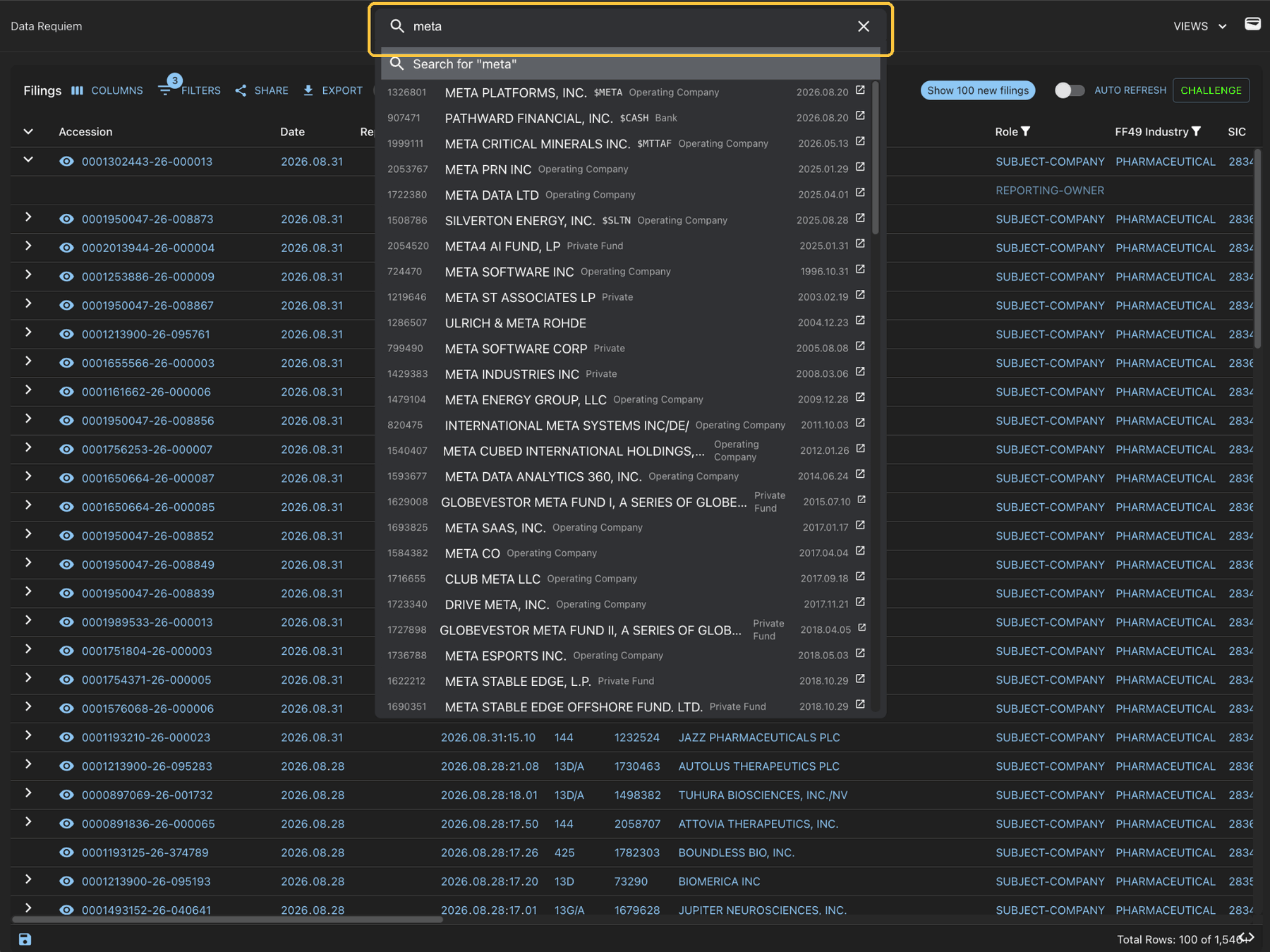Choose the Search for "meta" suggestion

click(630, 64)
